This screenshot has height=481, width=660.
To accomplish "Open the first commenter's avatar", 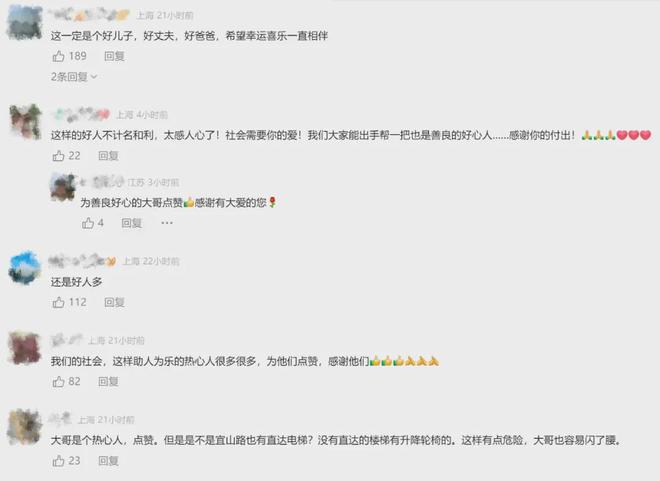I will click(25, 22).
